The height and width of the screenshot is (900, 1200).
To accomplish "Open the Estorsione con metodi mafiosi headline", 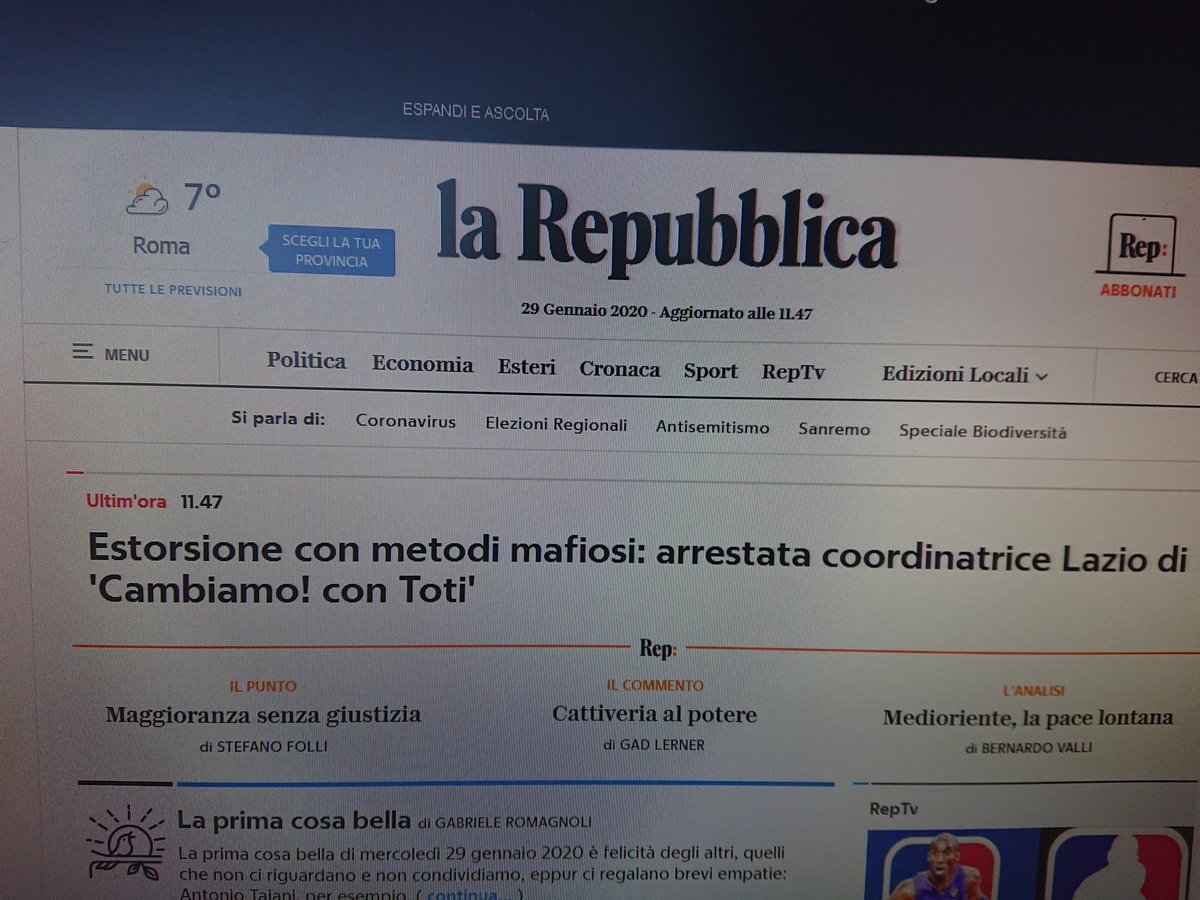I will click(x=637, y=570).
